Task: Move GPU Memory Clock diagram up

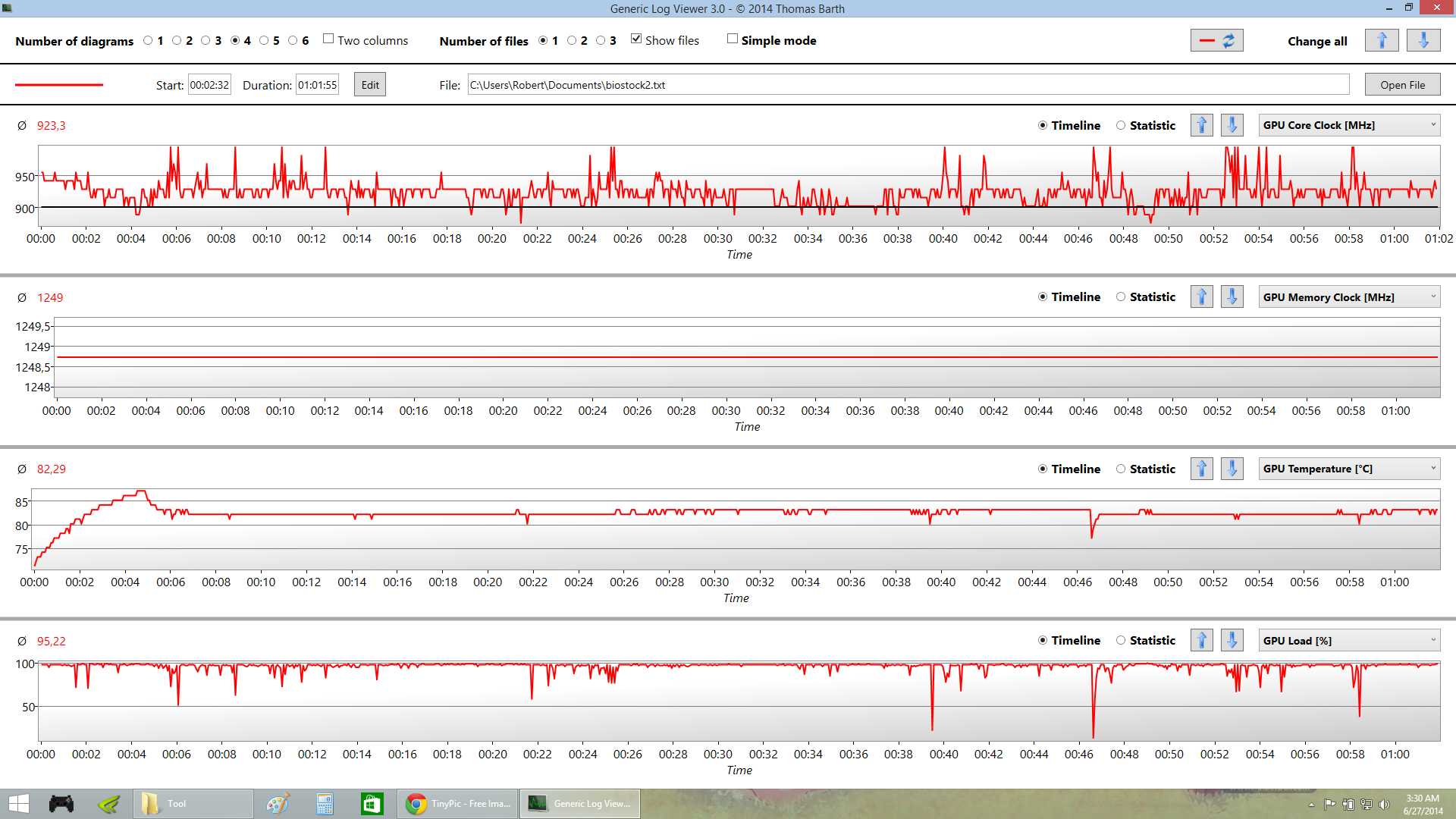Action: click(x=1202, y=297)
